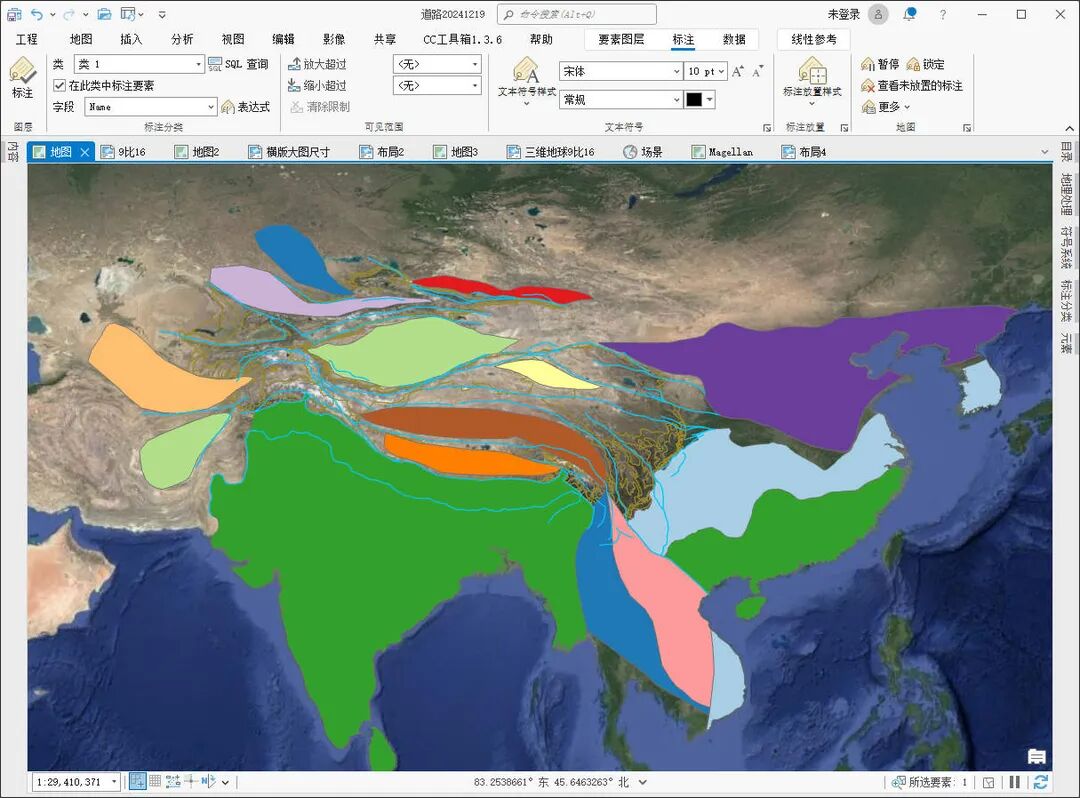Expand 文本符号样式 gallery
The image size is (1080, 798).
pyautogui.click(x=526, y=103)
